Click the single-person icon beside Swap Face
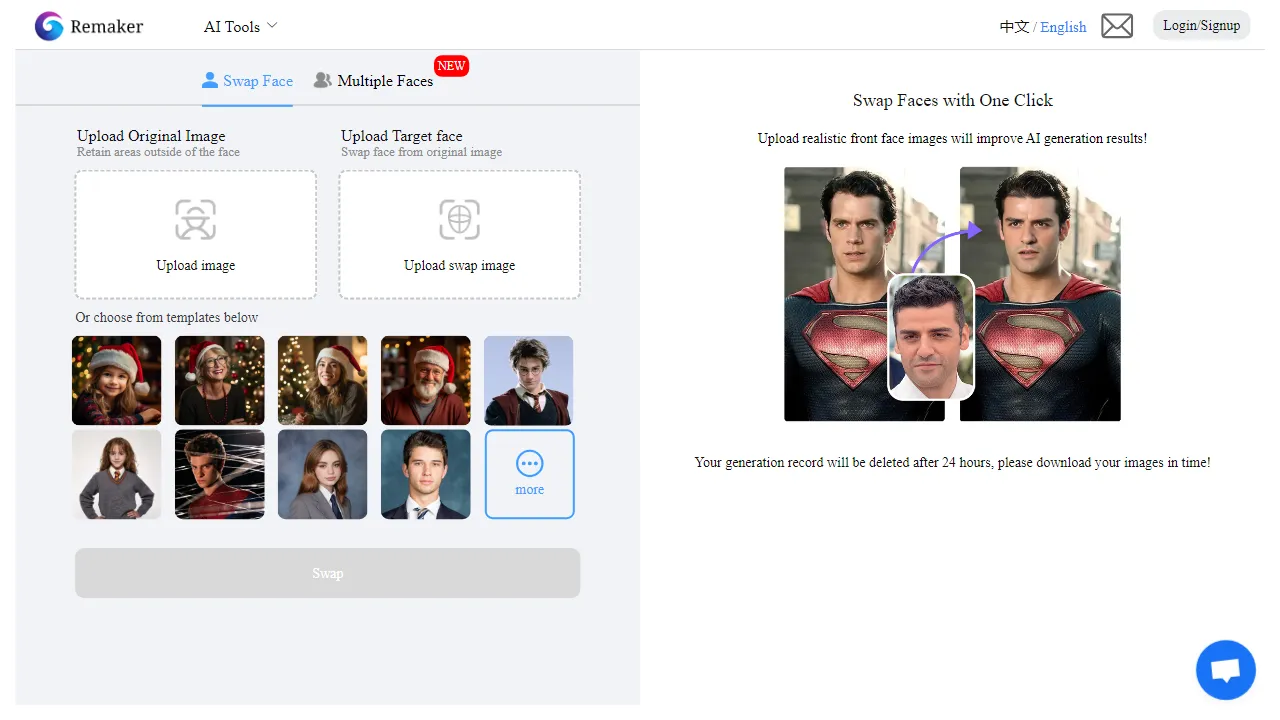This screenshot has height=720, width=1280. (210, 80)
